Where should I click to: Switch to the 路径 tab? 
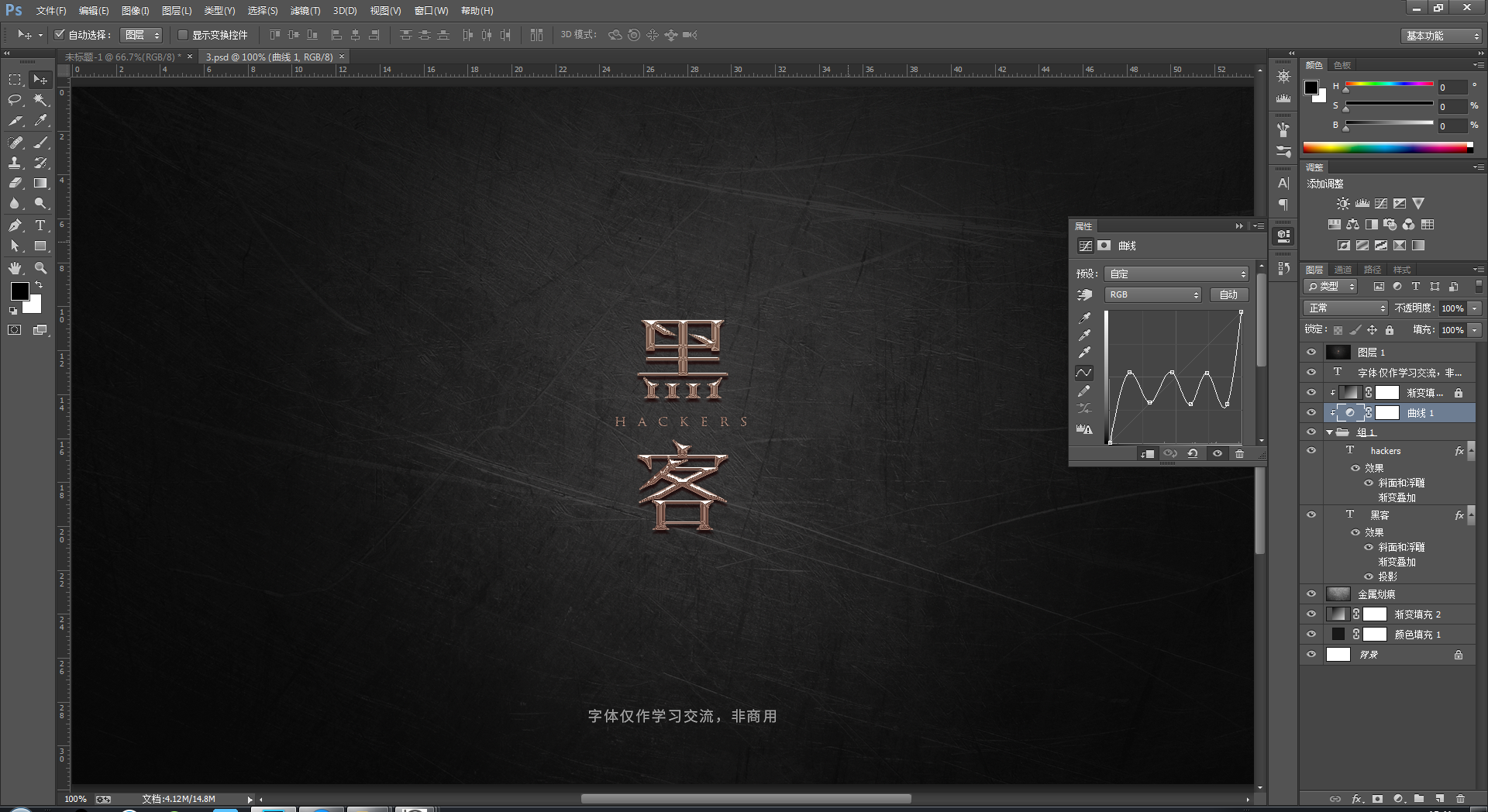1373,270
